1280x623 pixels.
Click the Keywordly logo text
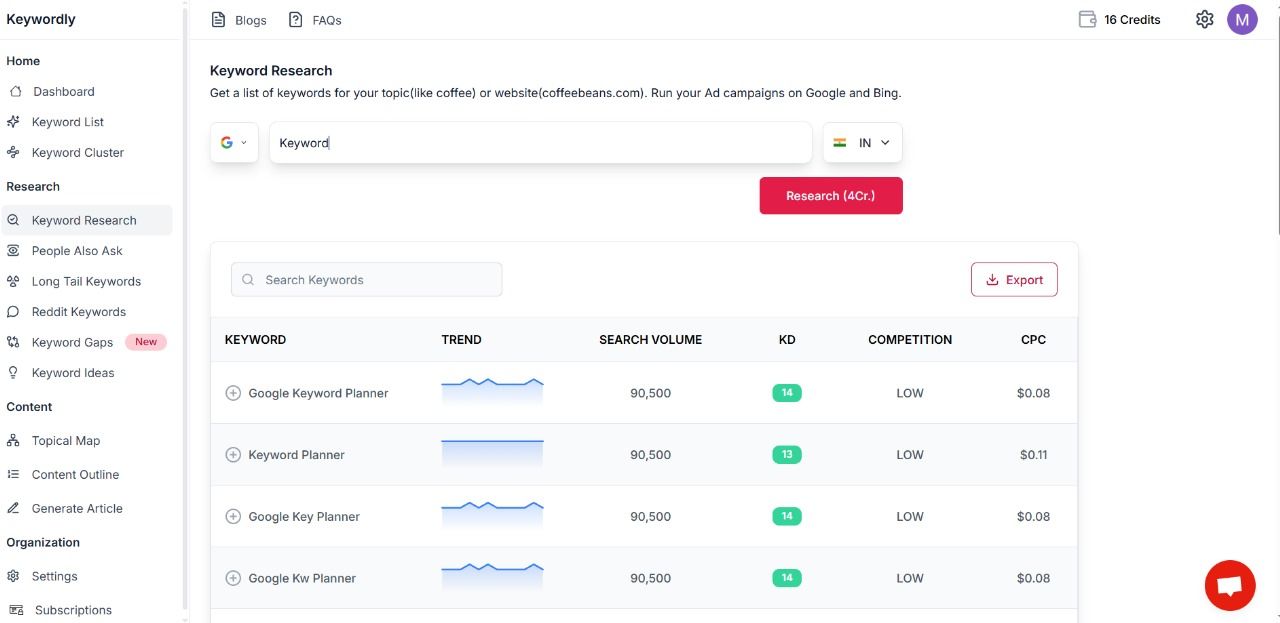[41, 19]
